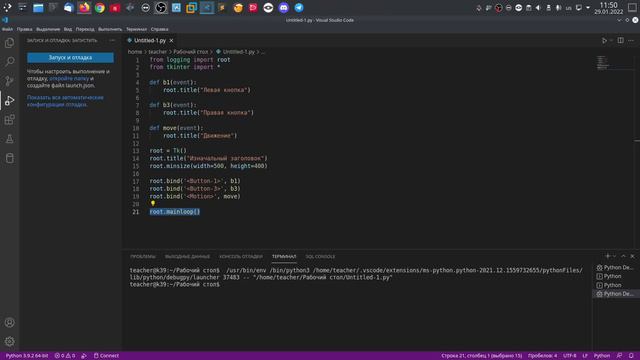Image resolution: width=640 pixels, height=360 pixels.
Task: Open the Extensions view
Action: 9,120
